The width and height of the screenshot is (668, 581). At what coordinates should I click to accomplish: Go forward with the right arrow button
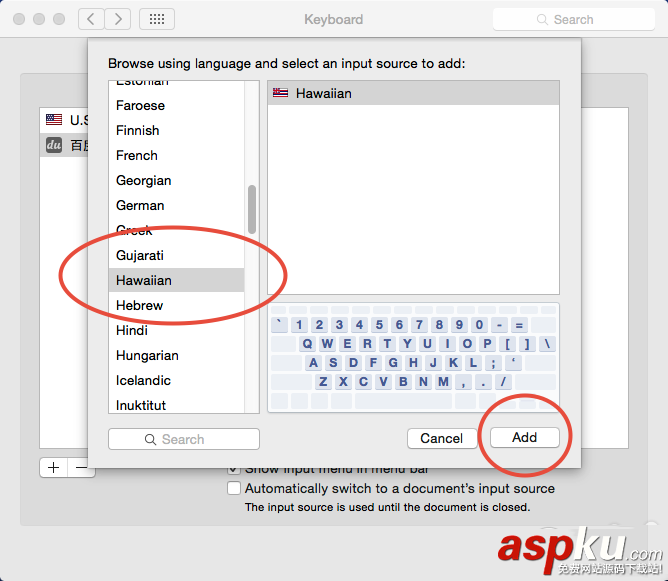[118, 19]
